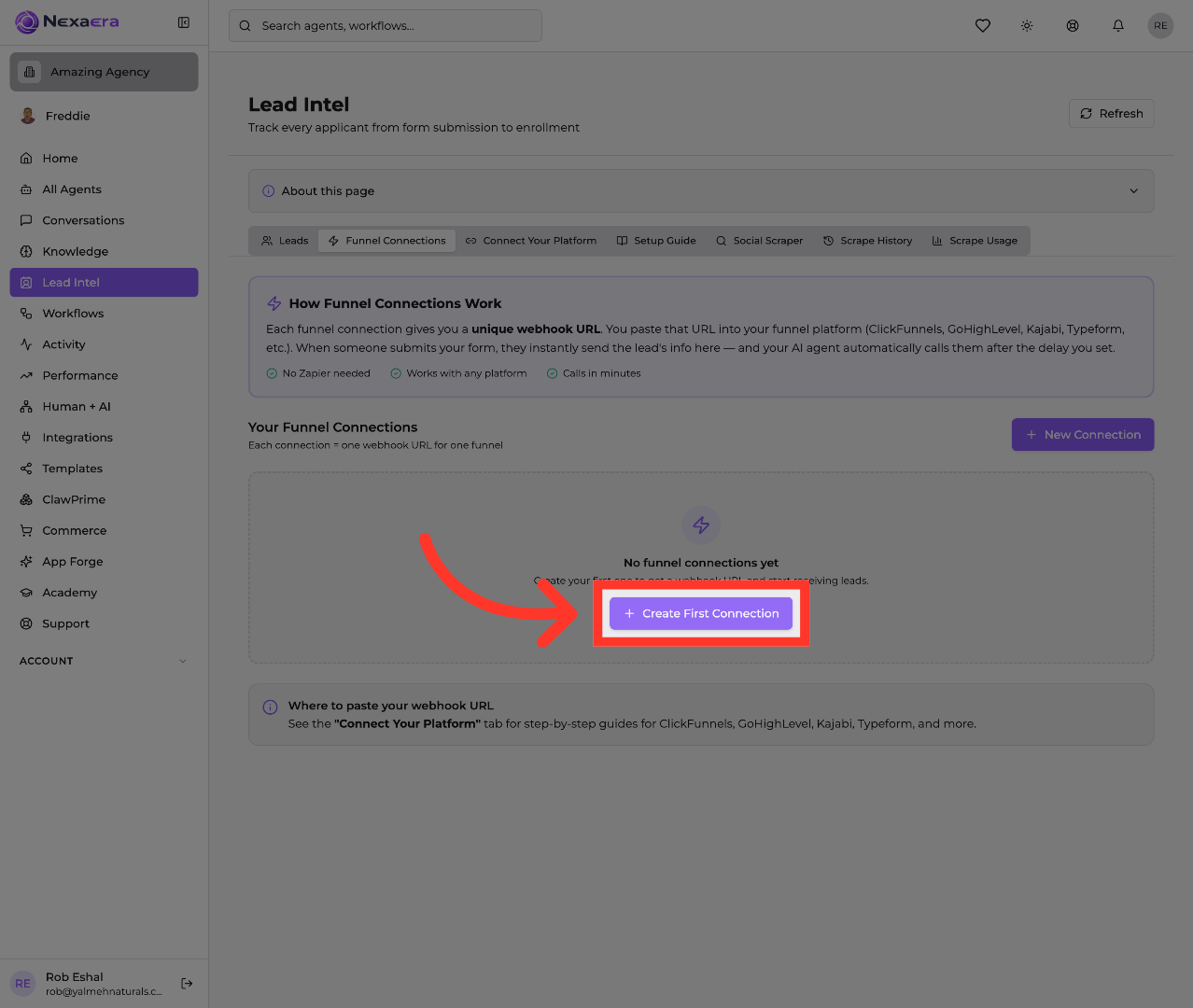
Task: Open the Scrape Usage tab
Action: pos(975,241)
